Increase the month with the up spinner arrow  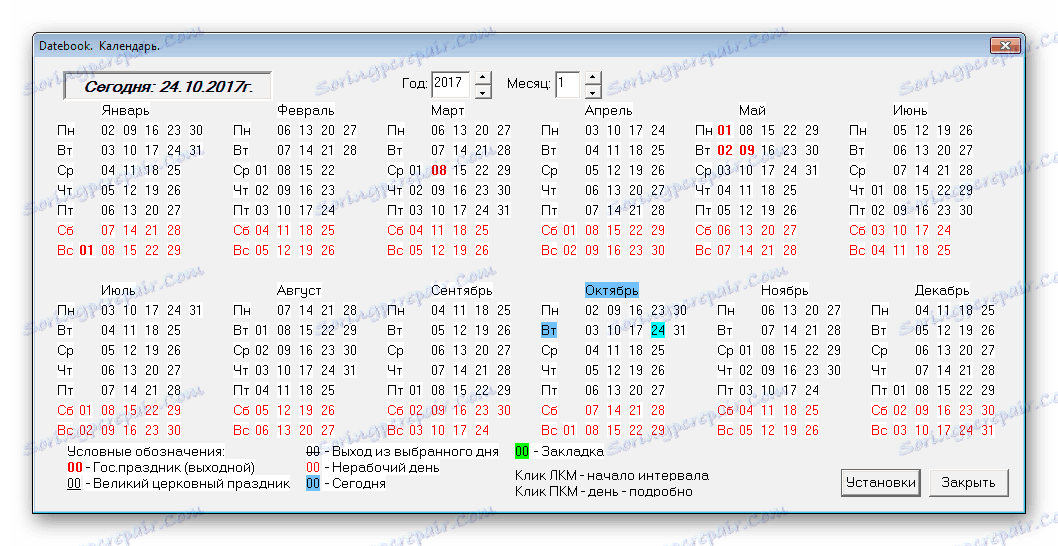coord(592,78)
